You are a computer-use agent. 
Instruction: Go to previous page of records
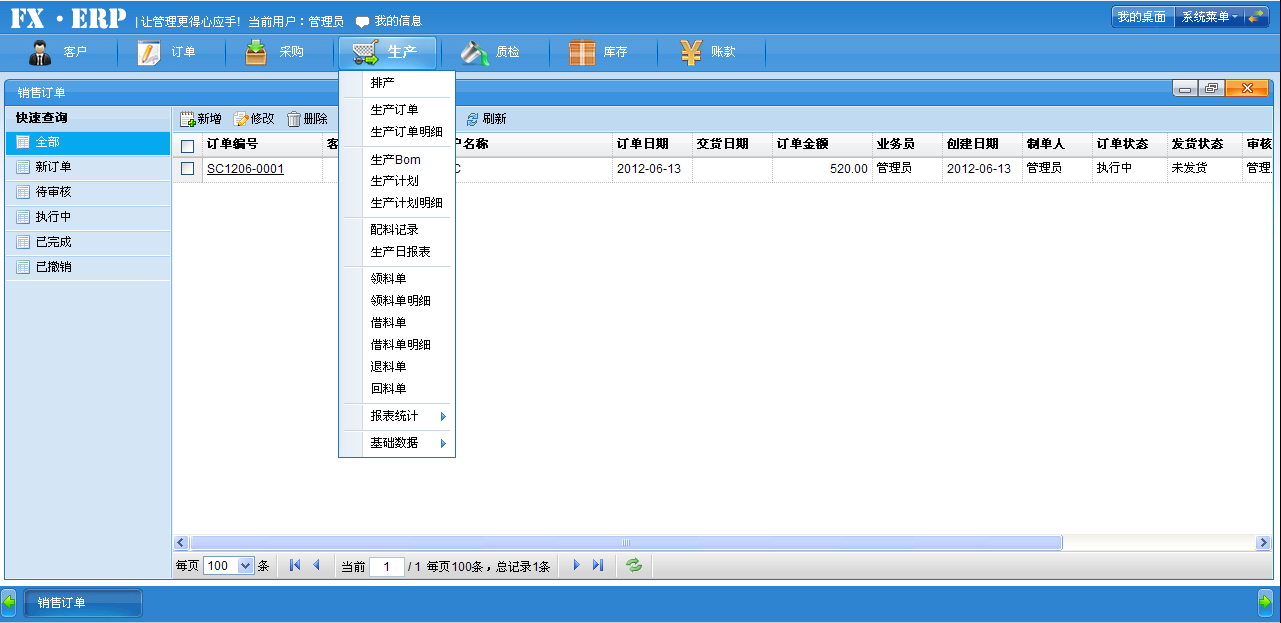[317, 565]
